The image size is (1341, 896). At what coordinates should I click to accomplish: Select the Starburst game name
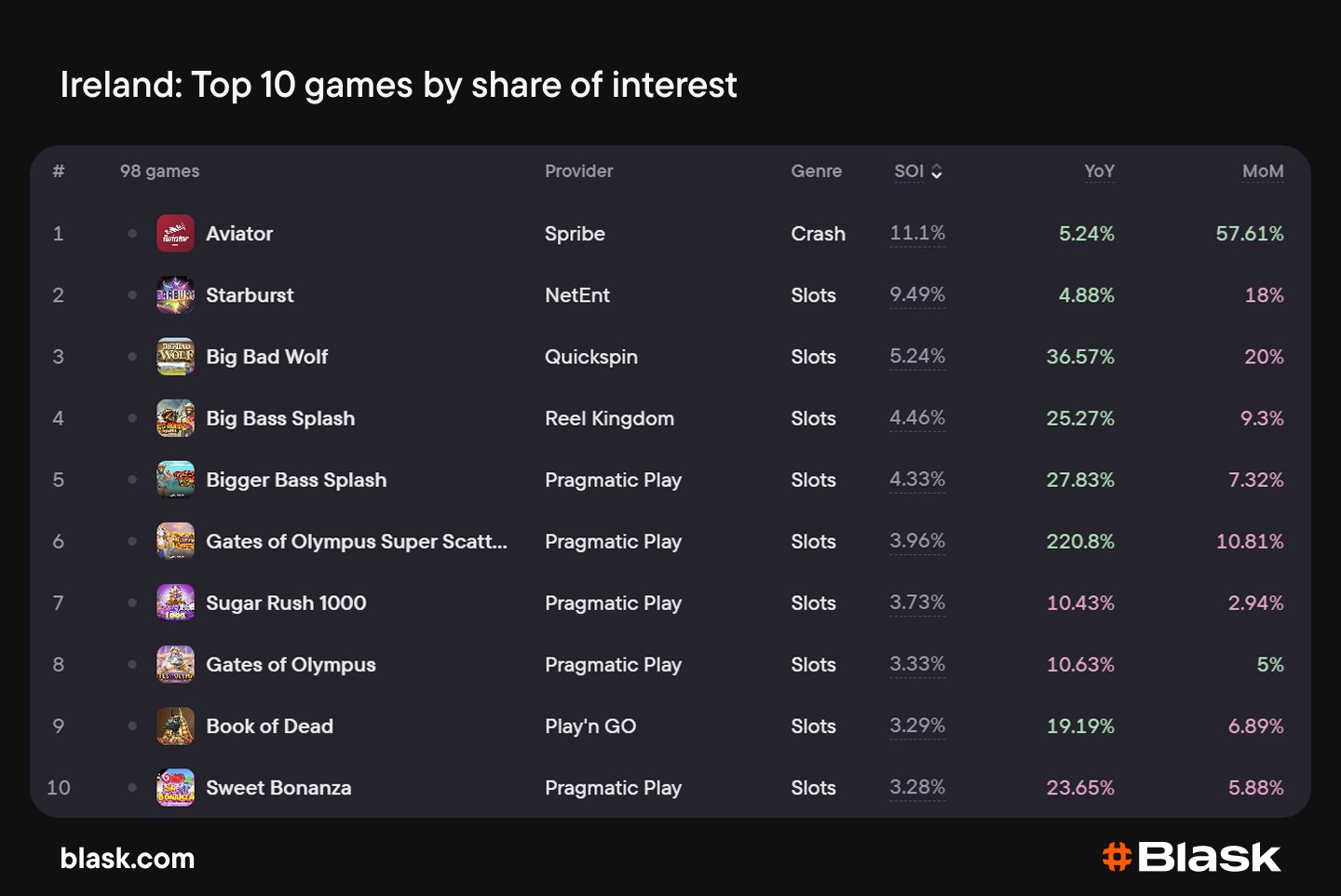[250, 295]
